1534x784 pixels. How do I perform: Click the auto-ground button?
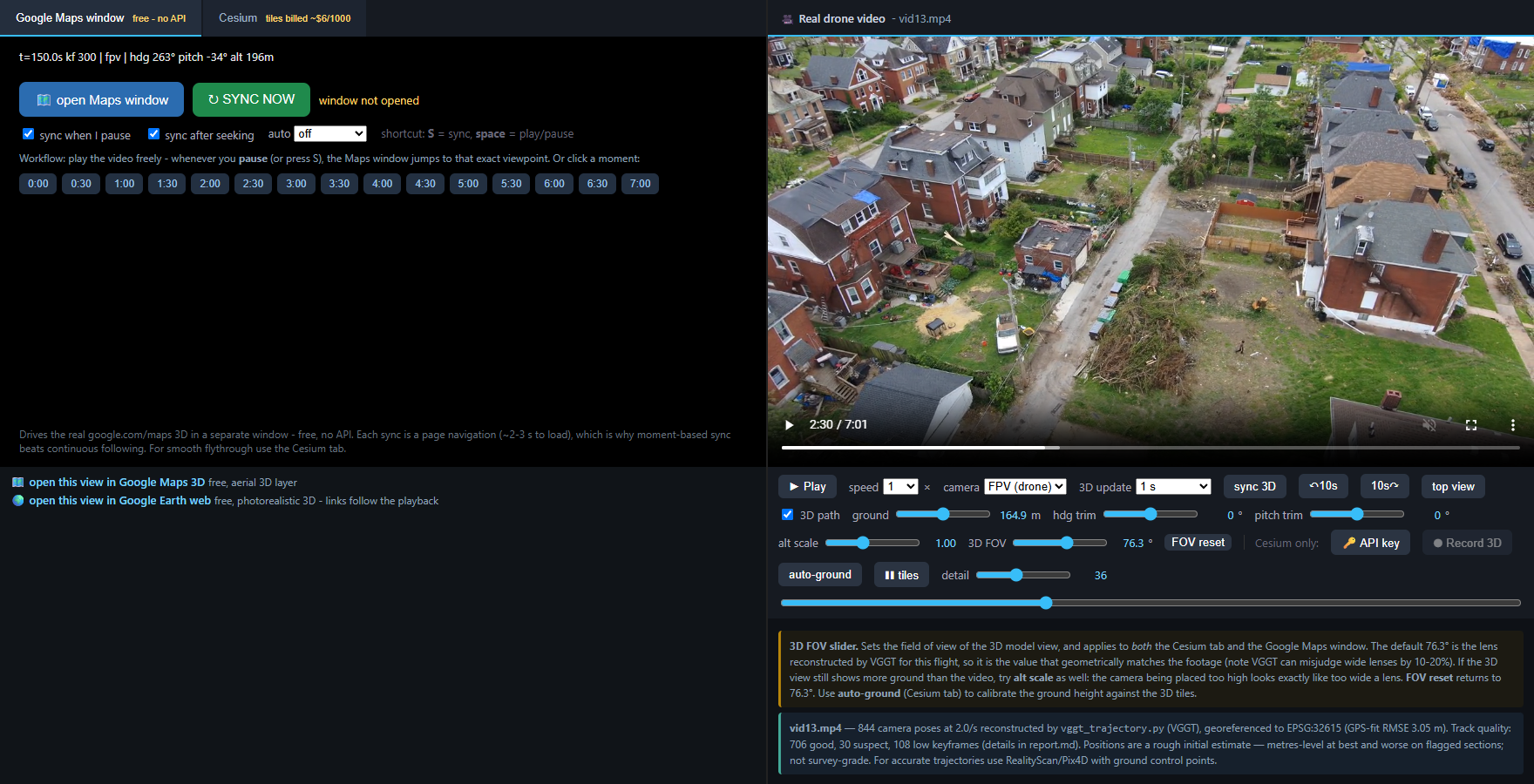tap(819, 575)
